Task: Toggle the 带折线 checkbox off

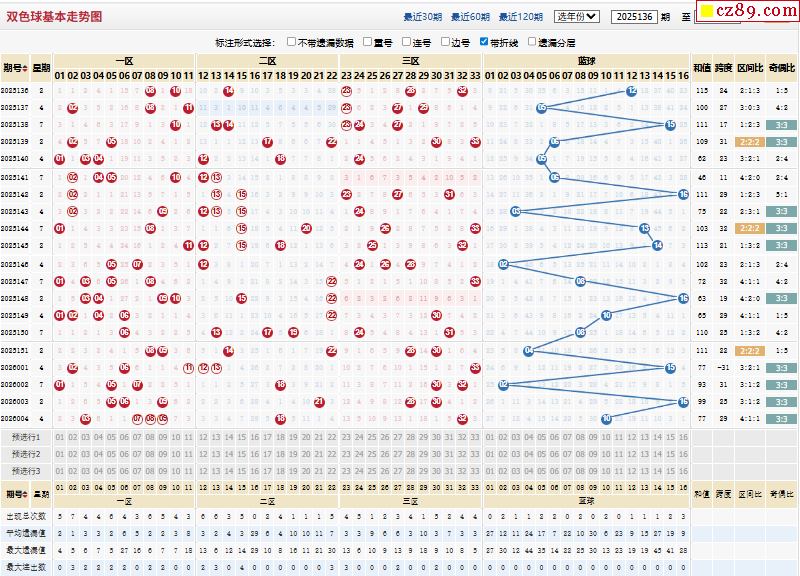Action: click(484, 42)
